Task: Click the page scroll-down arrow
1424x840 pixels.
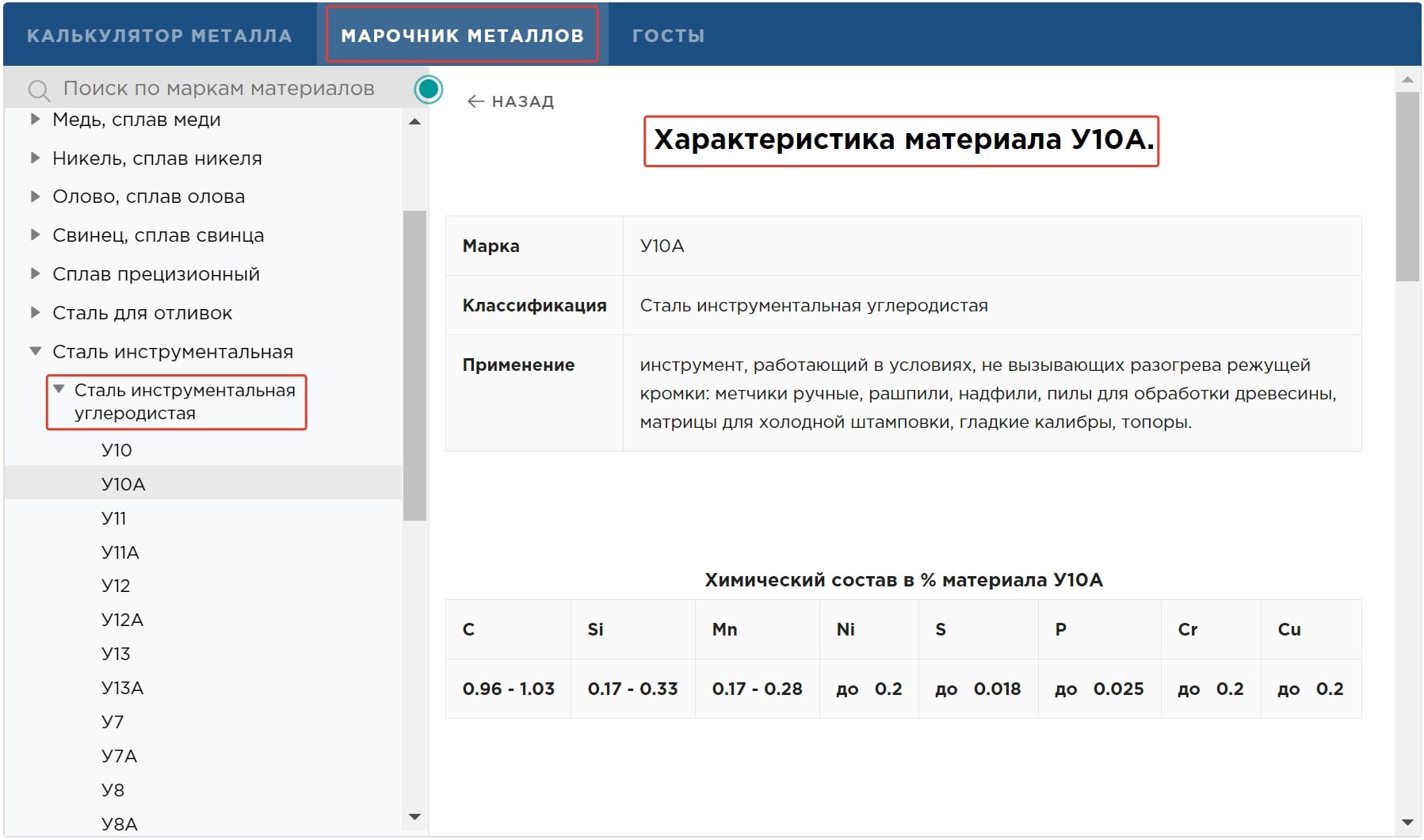Action: coord(1407,823)
